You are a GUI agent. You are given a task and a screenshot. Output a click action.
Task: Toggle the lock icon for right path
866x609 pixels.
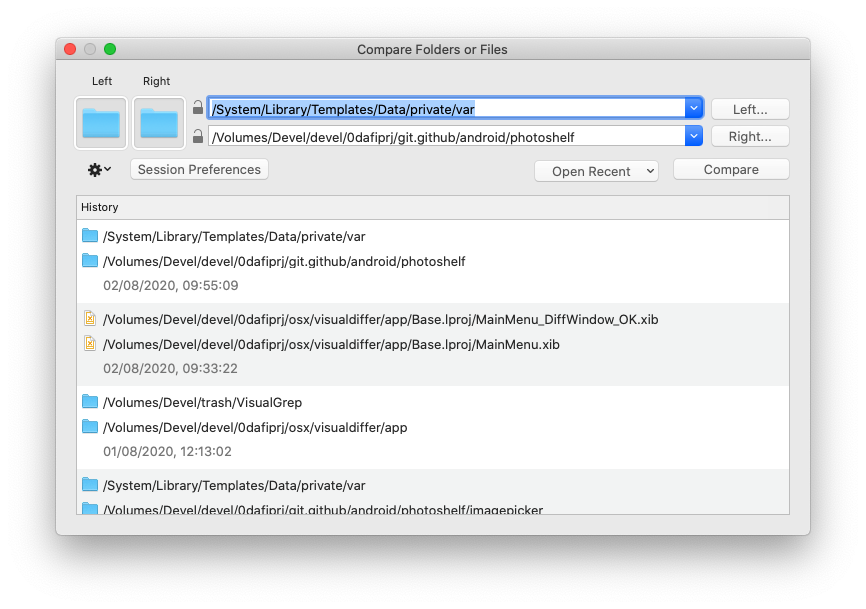(x=198, y=136)
